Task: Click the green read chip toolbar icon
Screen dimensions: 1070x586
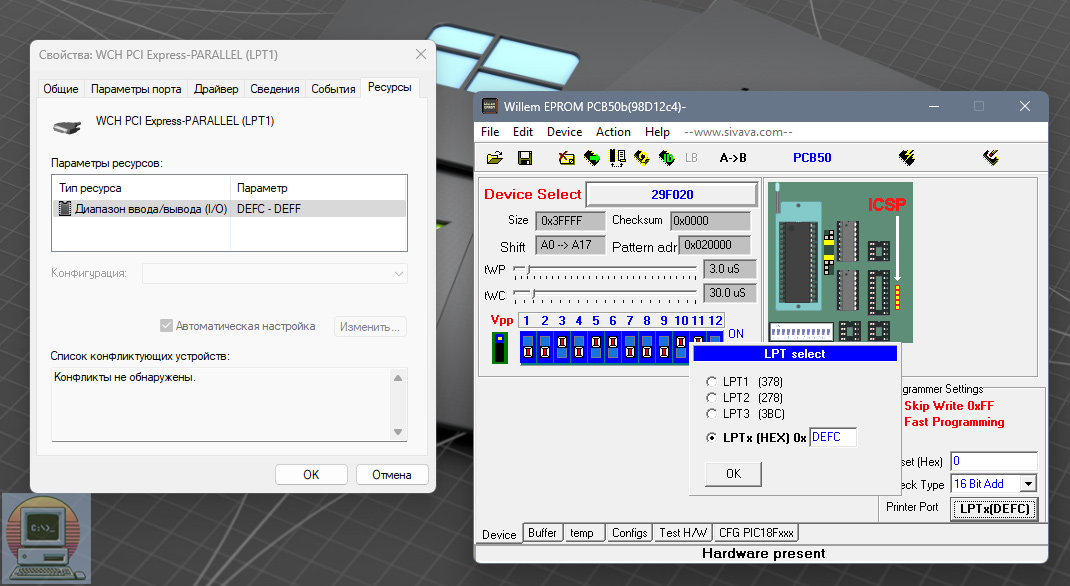Action: [x=592, y=158]
